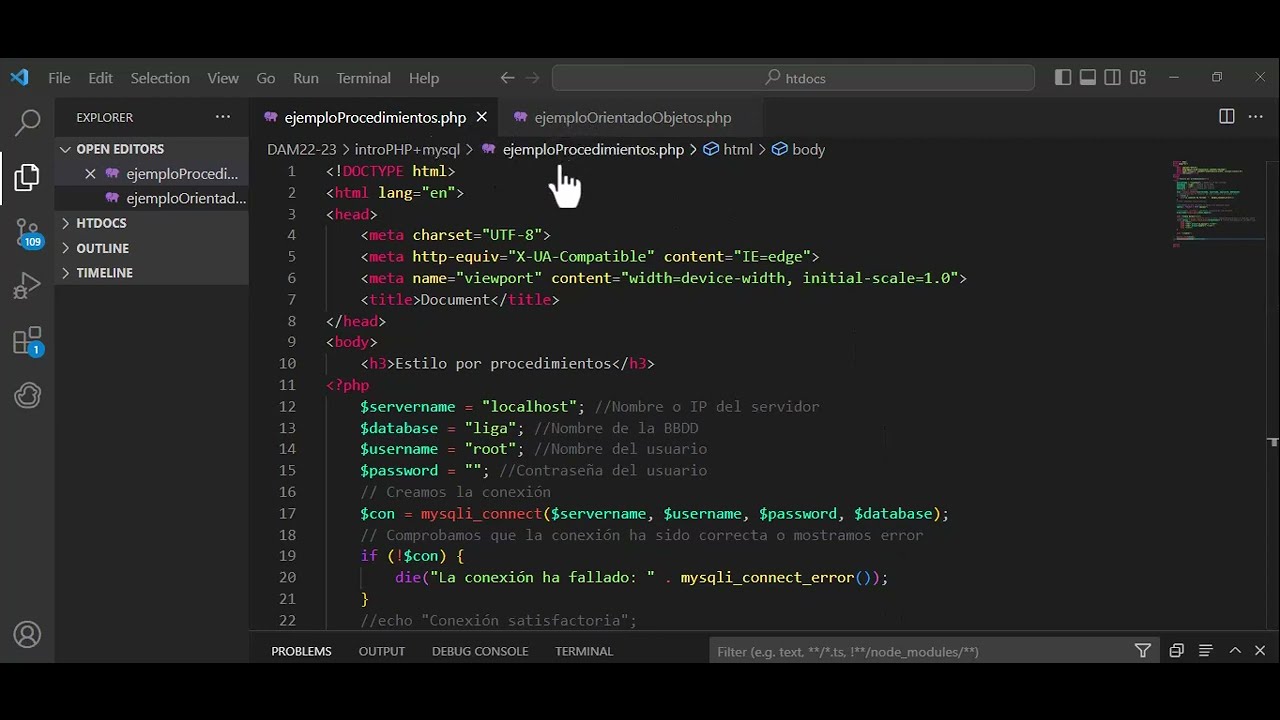The width and height of the screenshot is (1280, 720).
Task: Select the ejemploProcedimientos.php editor tab
Action: pos(375,117)
